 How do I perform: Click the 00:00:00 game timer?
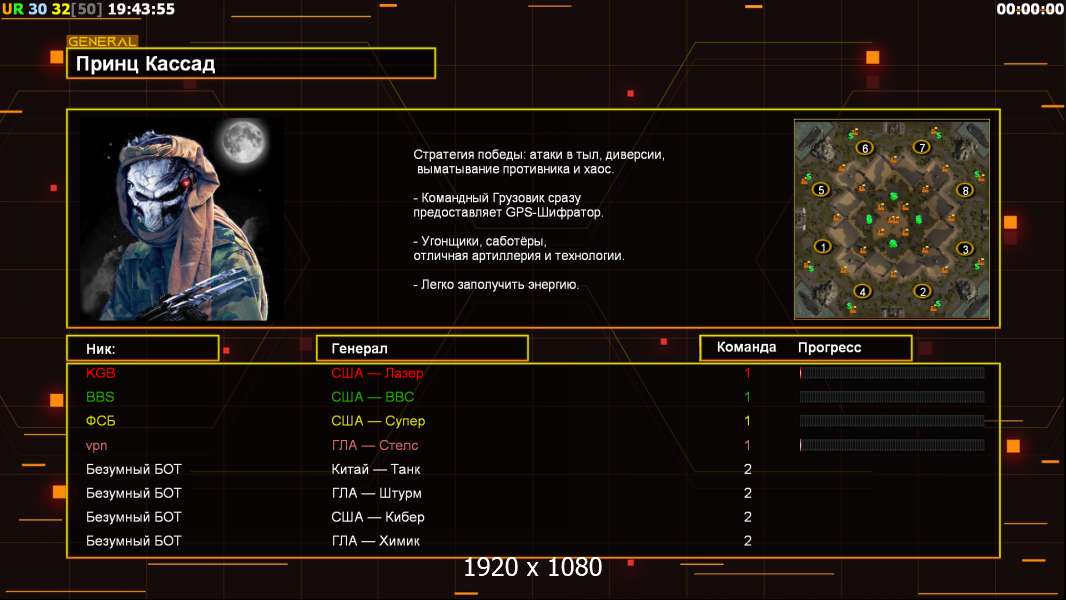click(1030, 9)
